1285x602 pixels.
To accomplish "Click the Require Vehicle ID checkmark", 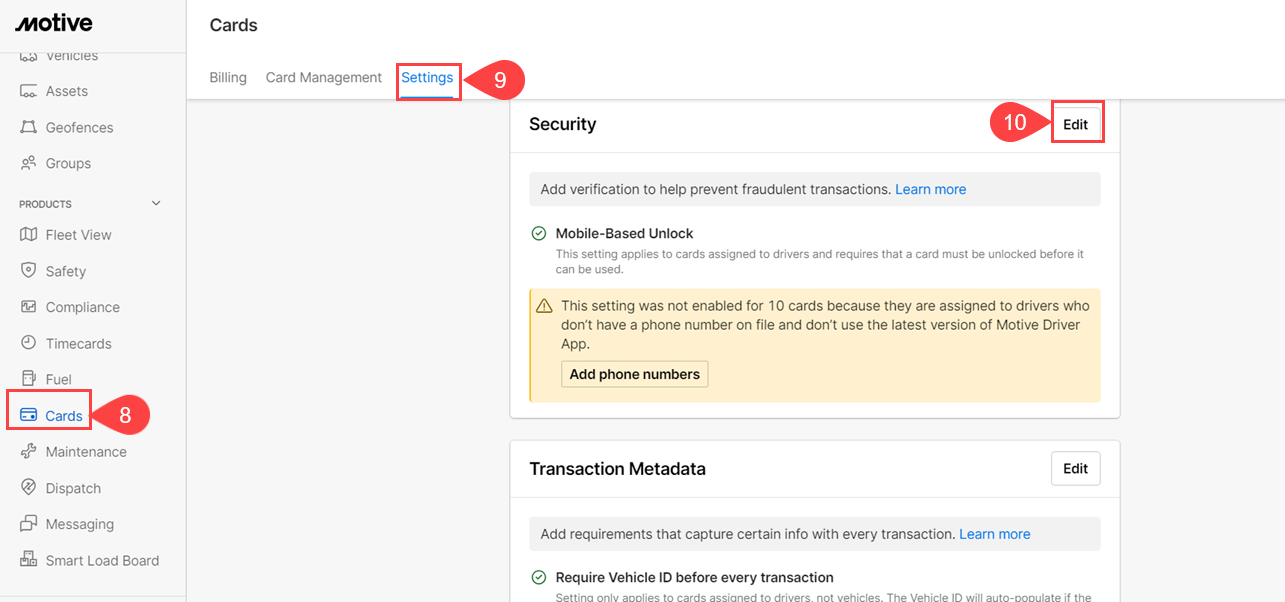I will (x=539, y=577).
